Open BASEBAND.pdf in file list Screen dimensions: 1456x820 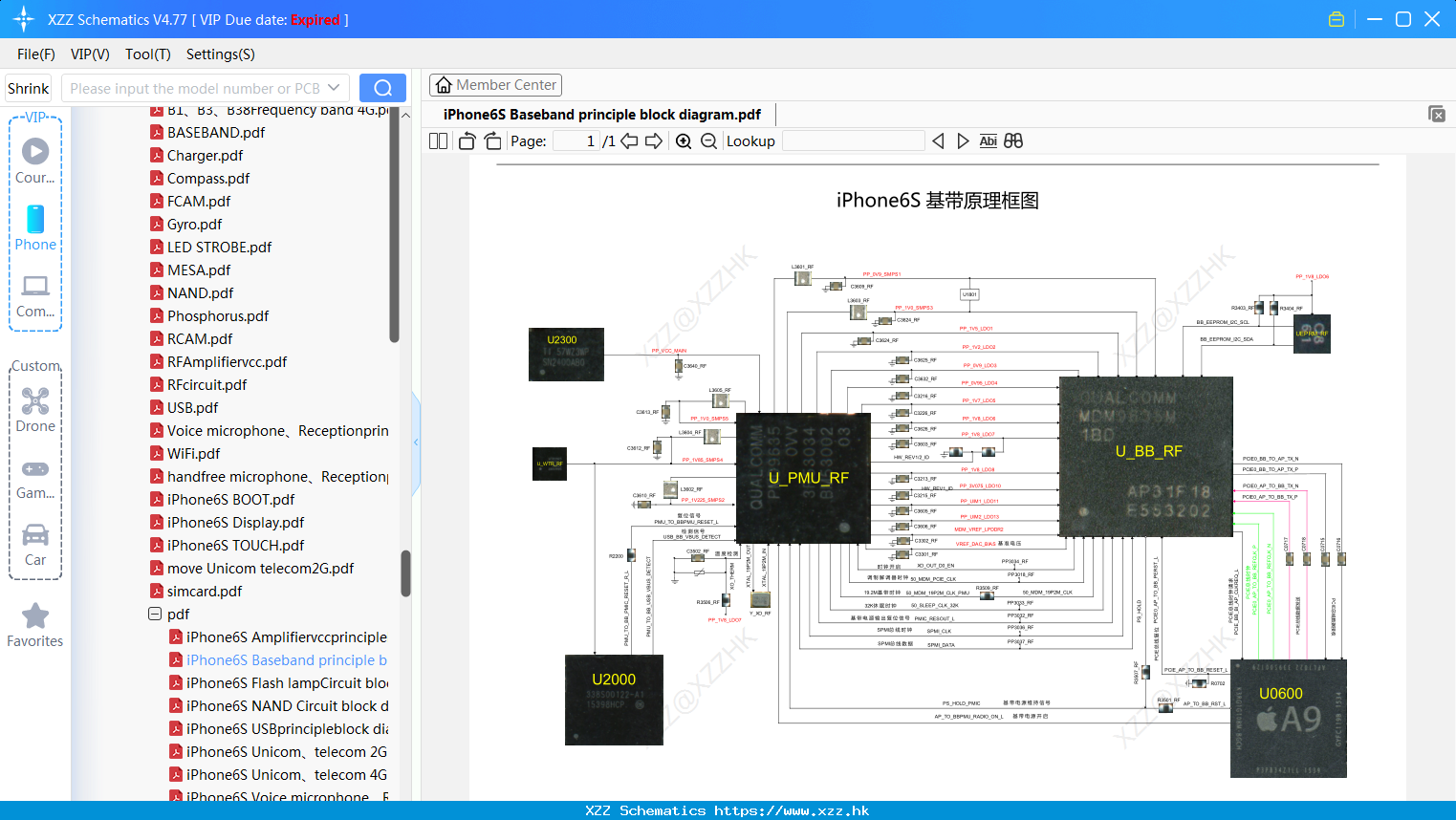coord(216,133)
